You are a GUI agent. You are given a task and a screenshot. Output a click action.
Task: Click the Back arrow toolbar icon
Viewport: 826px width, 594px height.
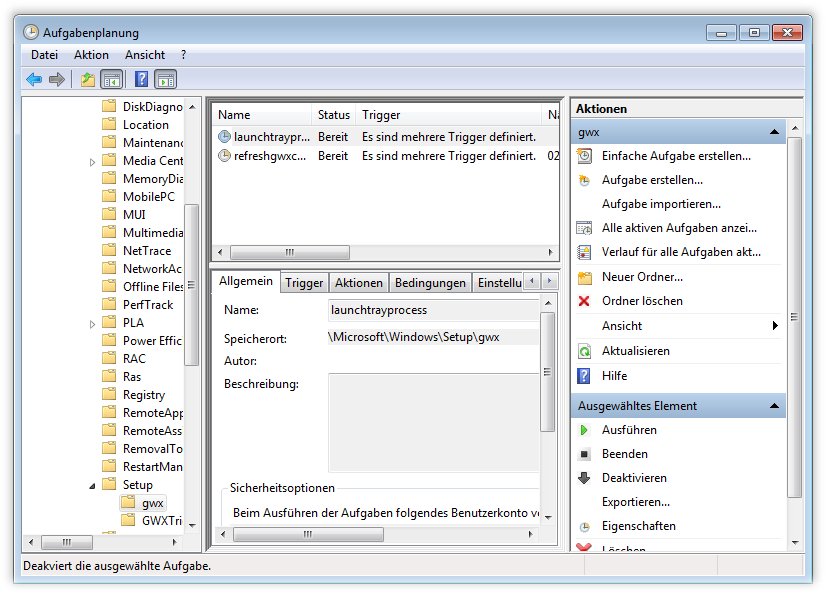(x=34, y=79)
